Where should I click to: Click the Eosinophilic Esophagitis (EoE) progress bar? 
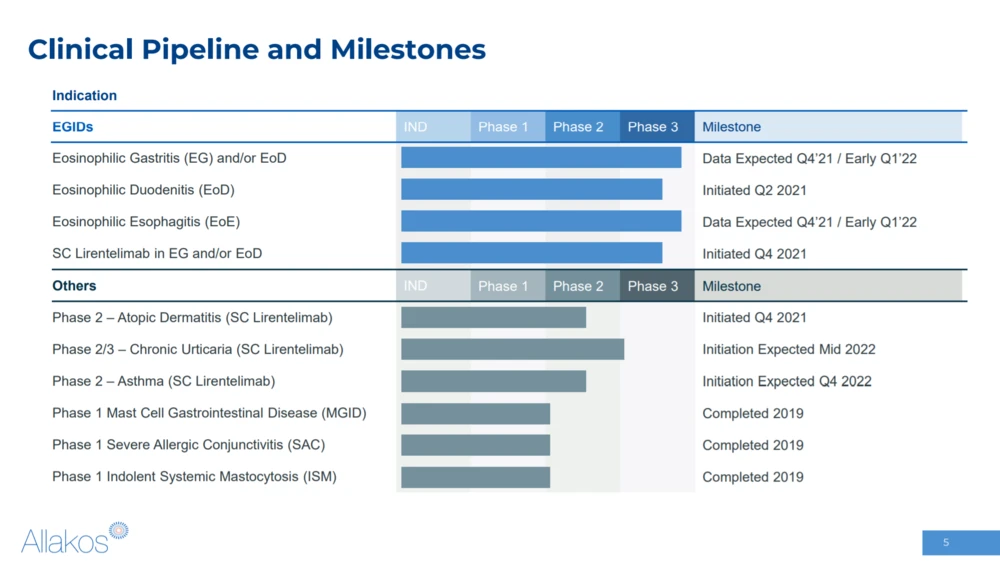540,221
